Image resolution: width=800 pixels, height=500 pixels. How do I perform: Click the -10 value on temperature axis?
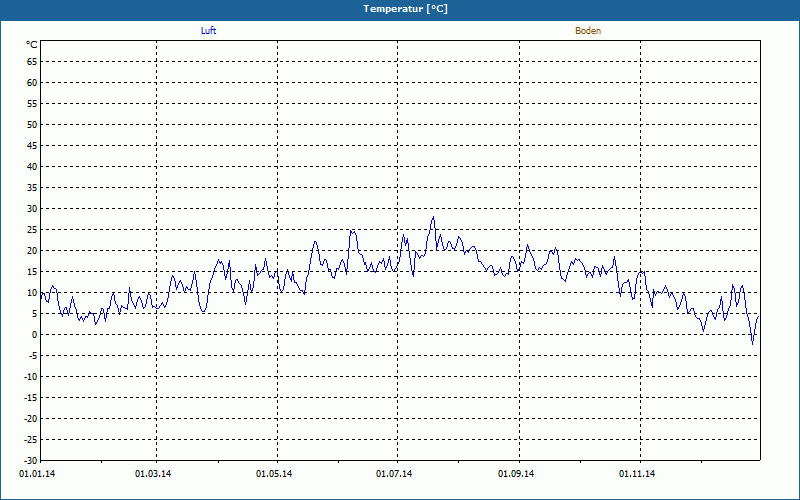coord(31,377)
